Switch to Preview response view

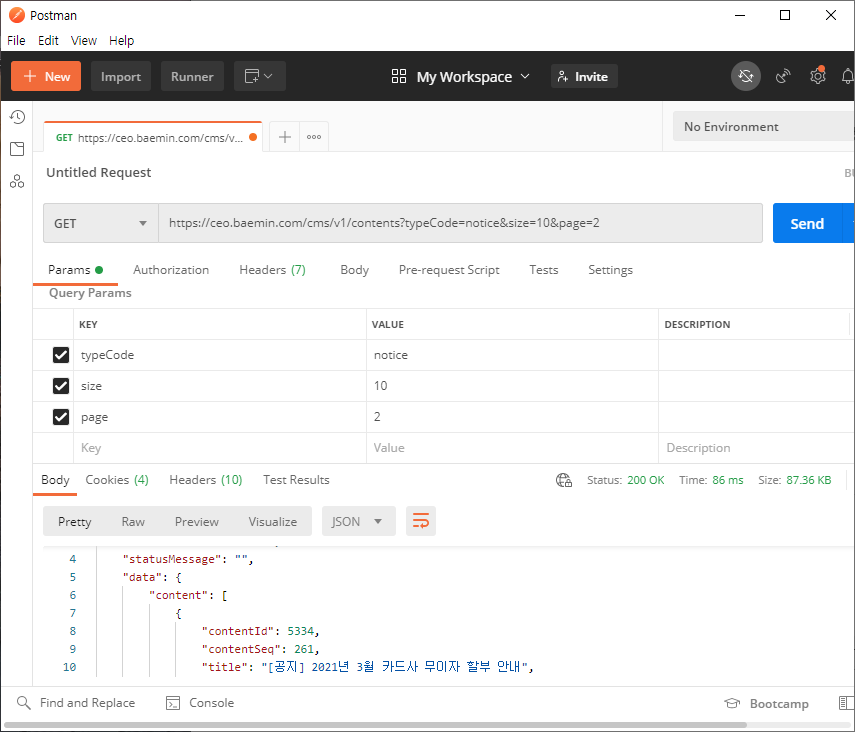[196, 521]
